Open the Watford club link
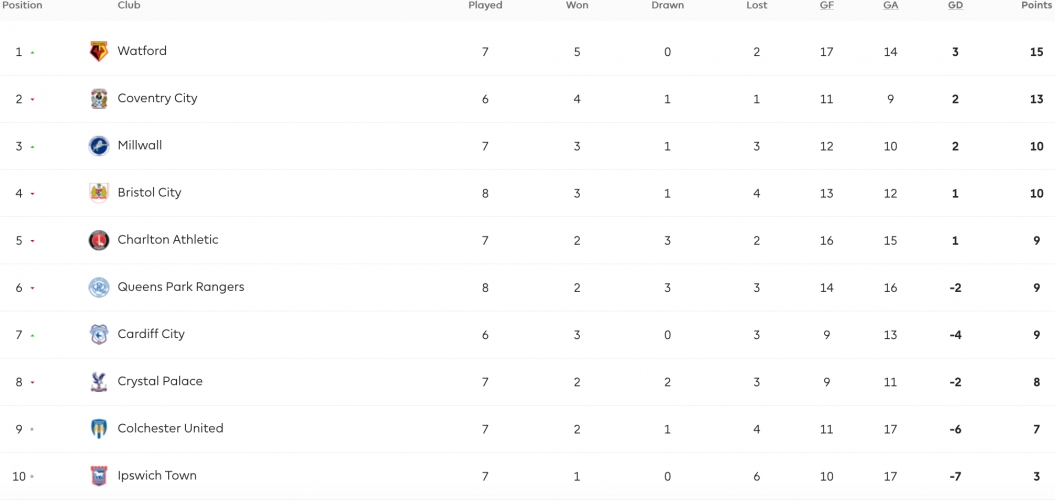The width and height of the screenshot is (1055, 500). 142,50
